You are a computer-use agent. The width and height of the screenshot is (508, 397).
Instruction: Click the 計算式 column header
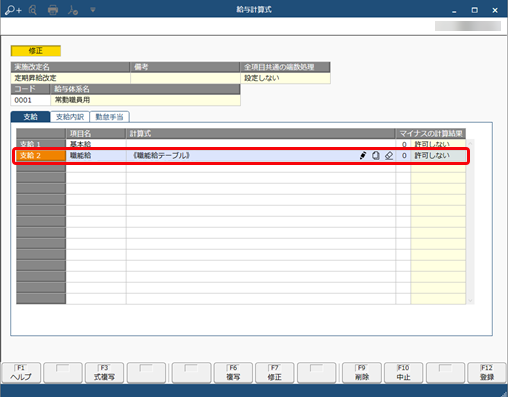tap(261, 134)
